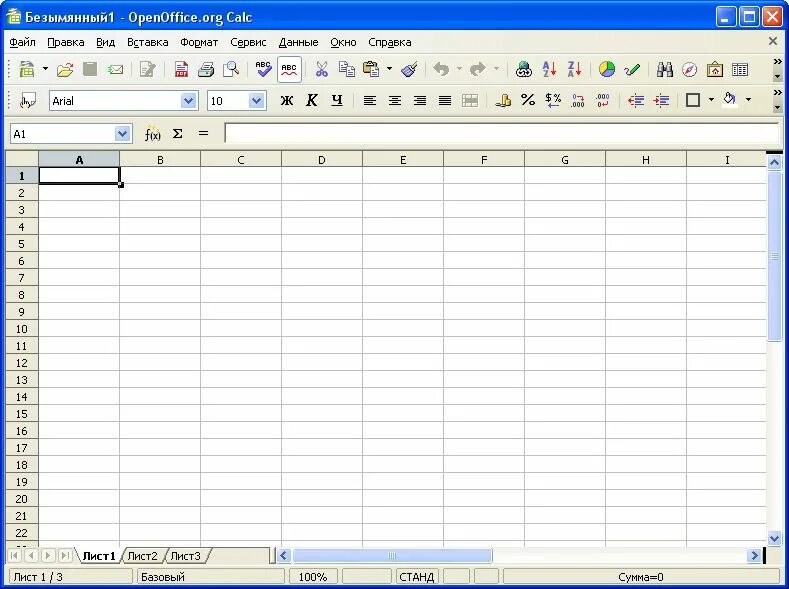Toggle AutoSpellcheck wavy ABC button
The height and width of the screenshot is (589, 789).
pyautogui.click(x=289, y=69)
